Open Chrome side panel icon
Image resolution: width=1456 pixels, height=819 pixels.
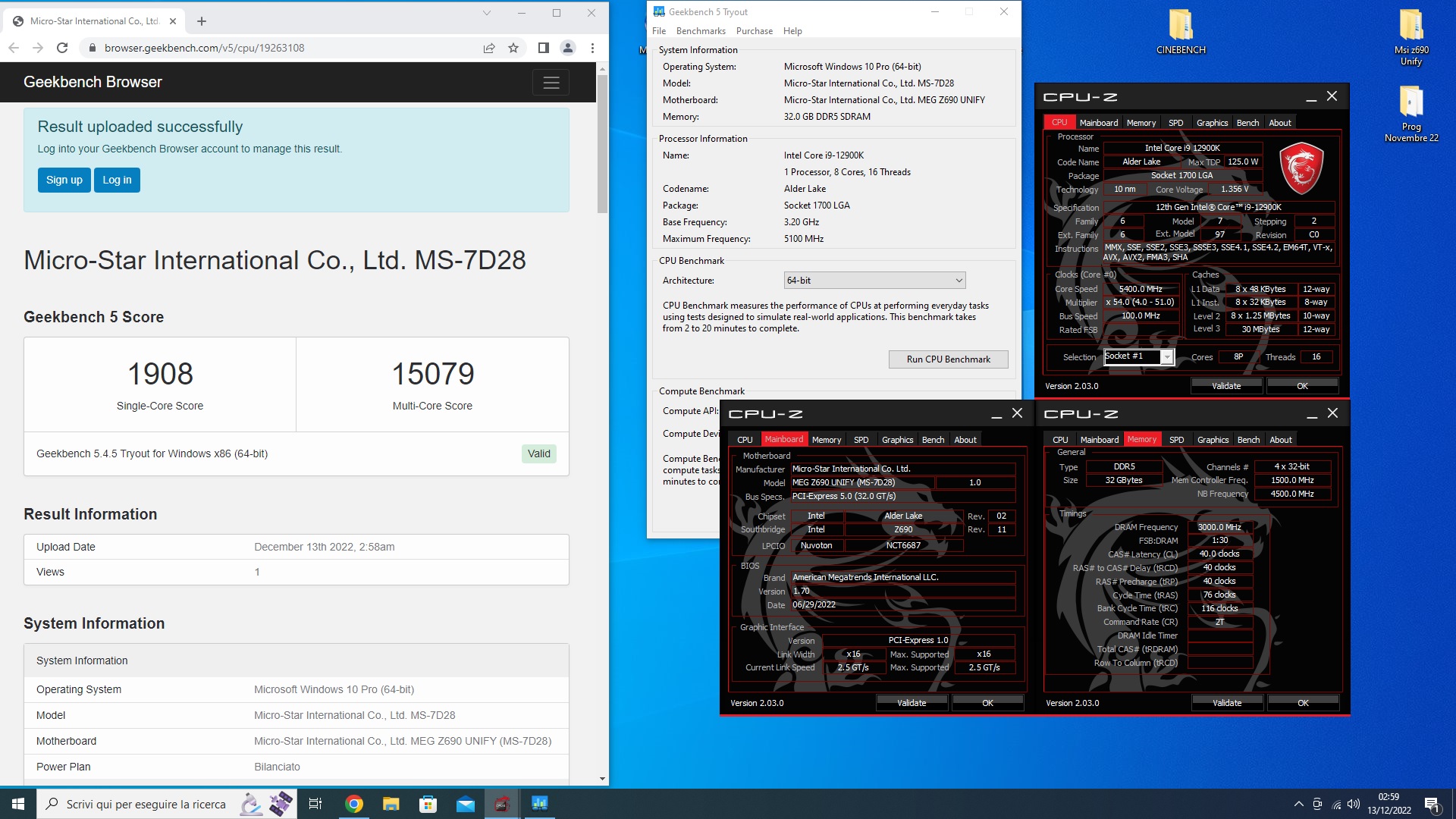point(543,48)
